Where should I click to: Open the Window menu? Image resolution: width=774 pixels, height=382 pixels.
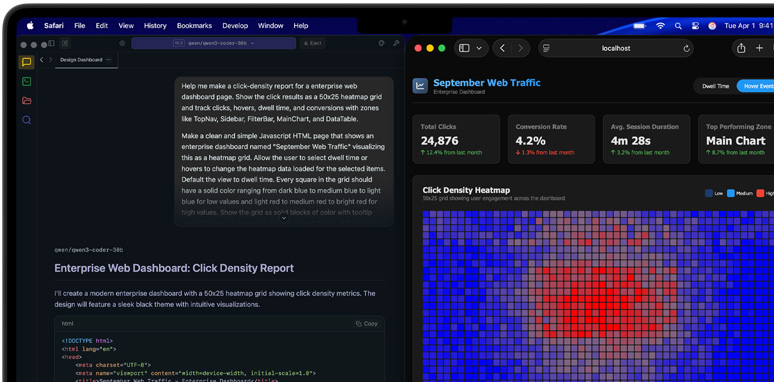coord(271,26)
